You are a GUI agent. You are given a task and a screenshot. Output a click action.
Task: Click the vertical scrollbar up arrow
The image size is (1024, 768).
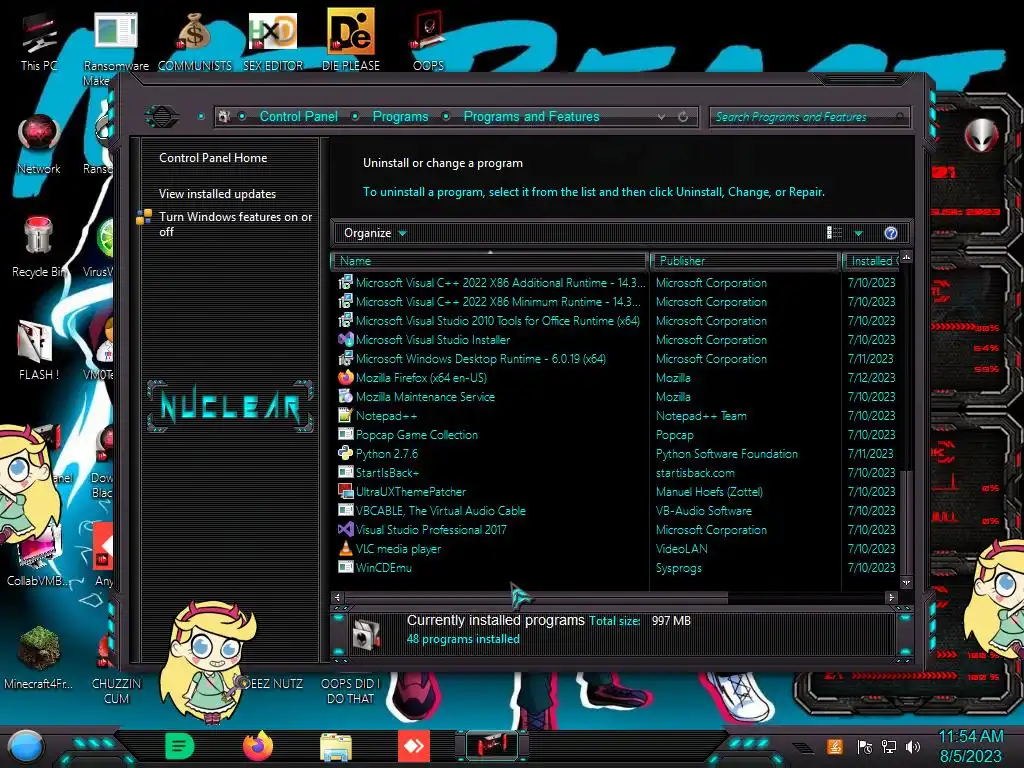point(906,258)
